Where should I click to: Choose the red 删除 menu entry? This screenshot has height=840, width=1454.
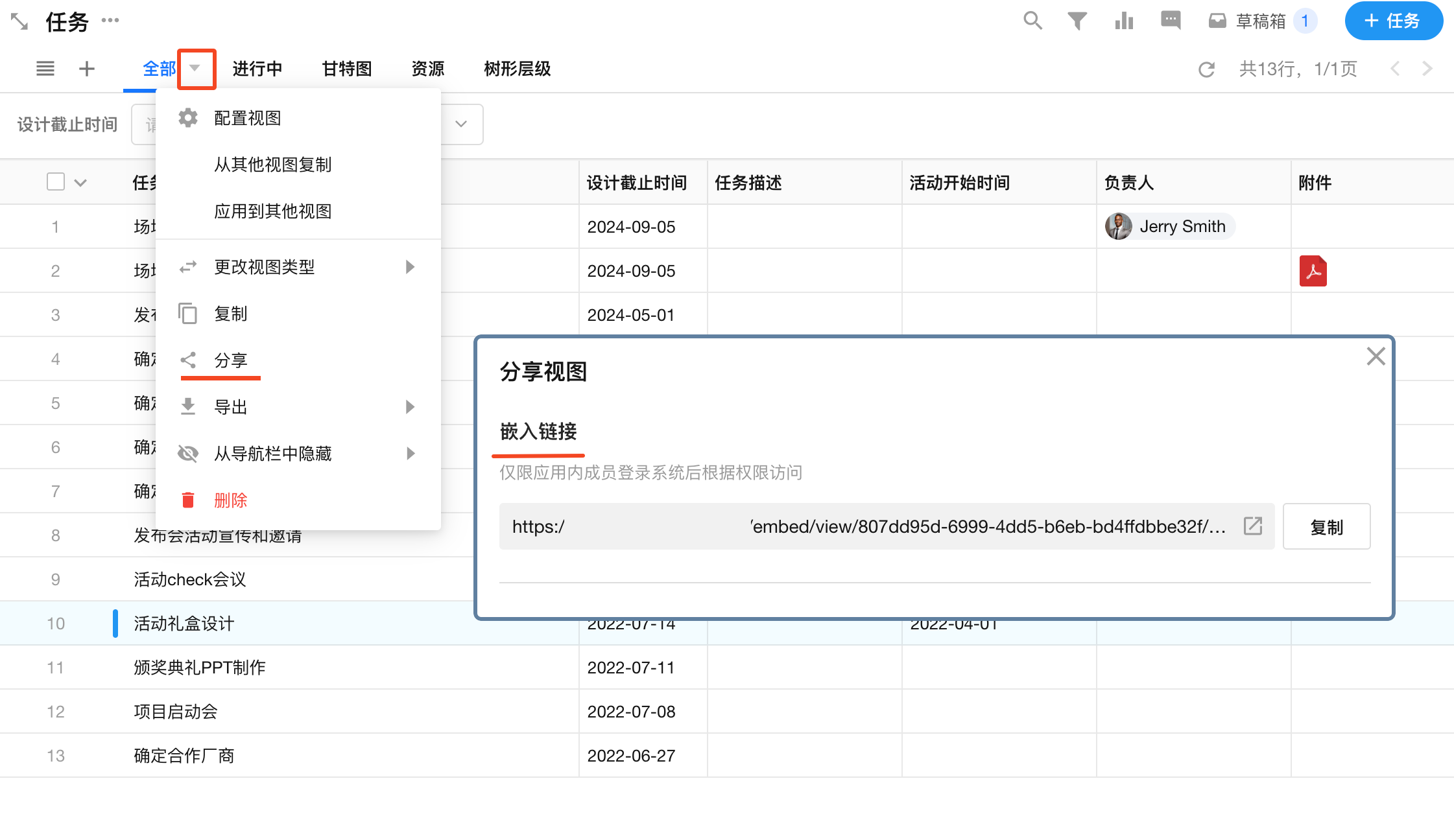click(231, 500)
